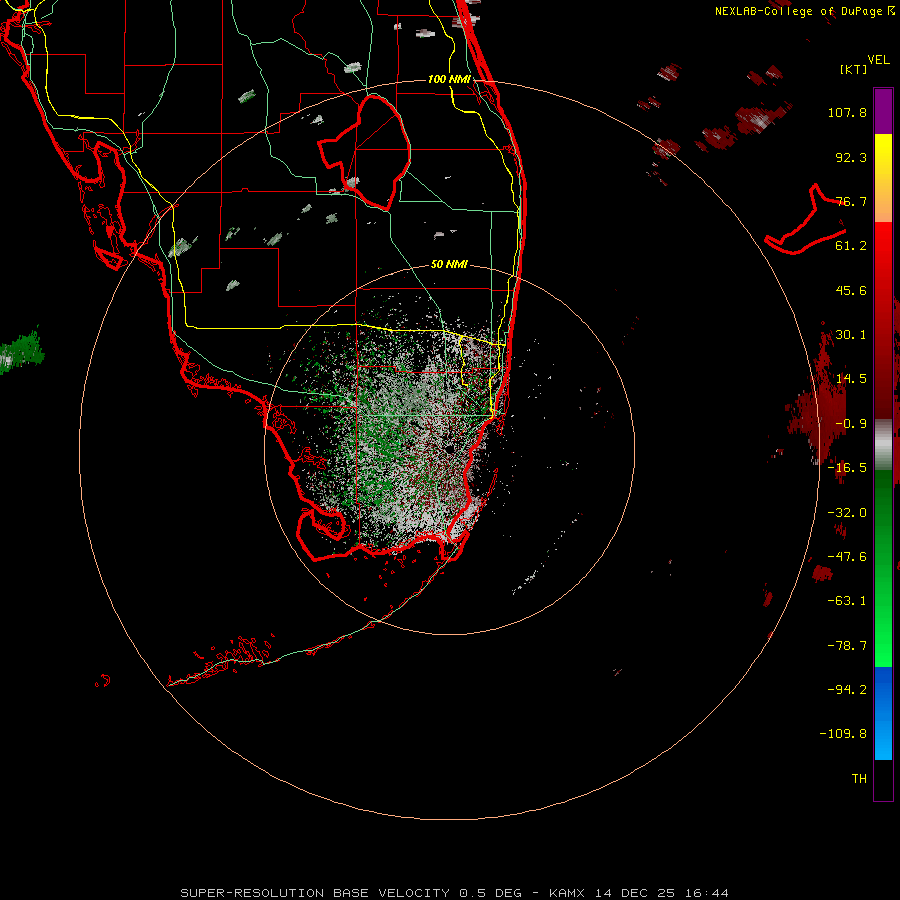Viewport: 900px width, 900px height.
Task: Click the -16.5 scale value
Action: tap(847, 468)
